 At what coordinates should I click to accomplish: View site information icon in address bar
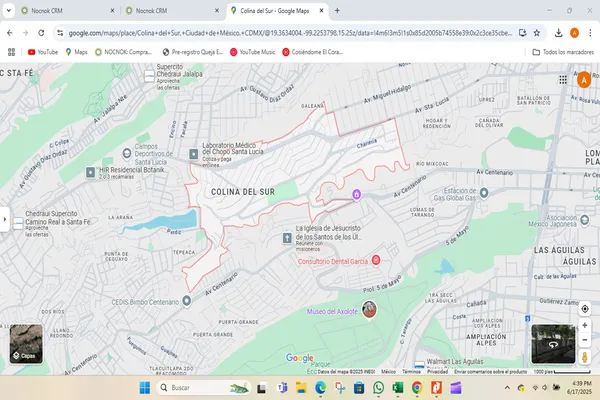pyautogui.click(x=60, y=33)
